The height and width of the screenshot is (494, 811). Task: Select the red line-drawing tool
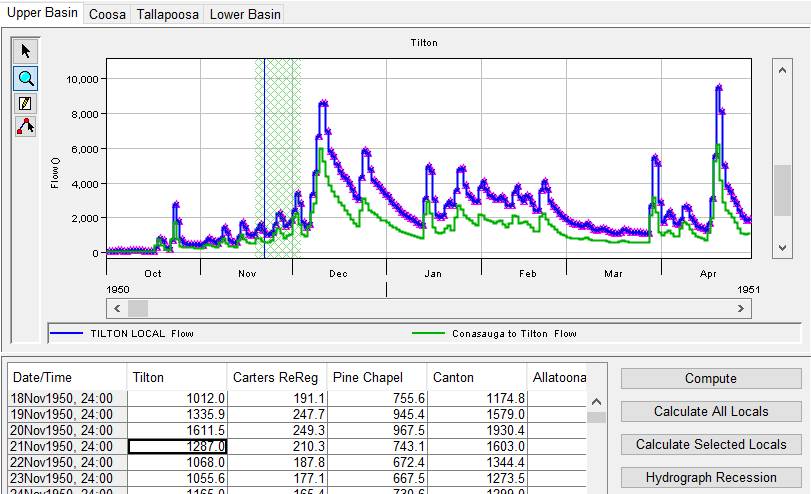[26, 127]
